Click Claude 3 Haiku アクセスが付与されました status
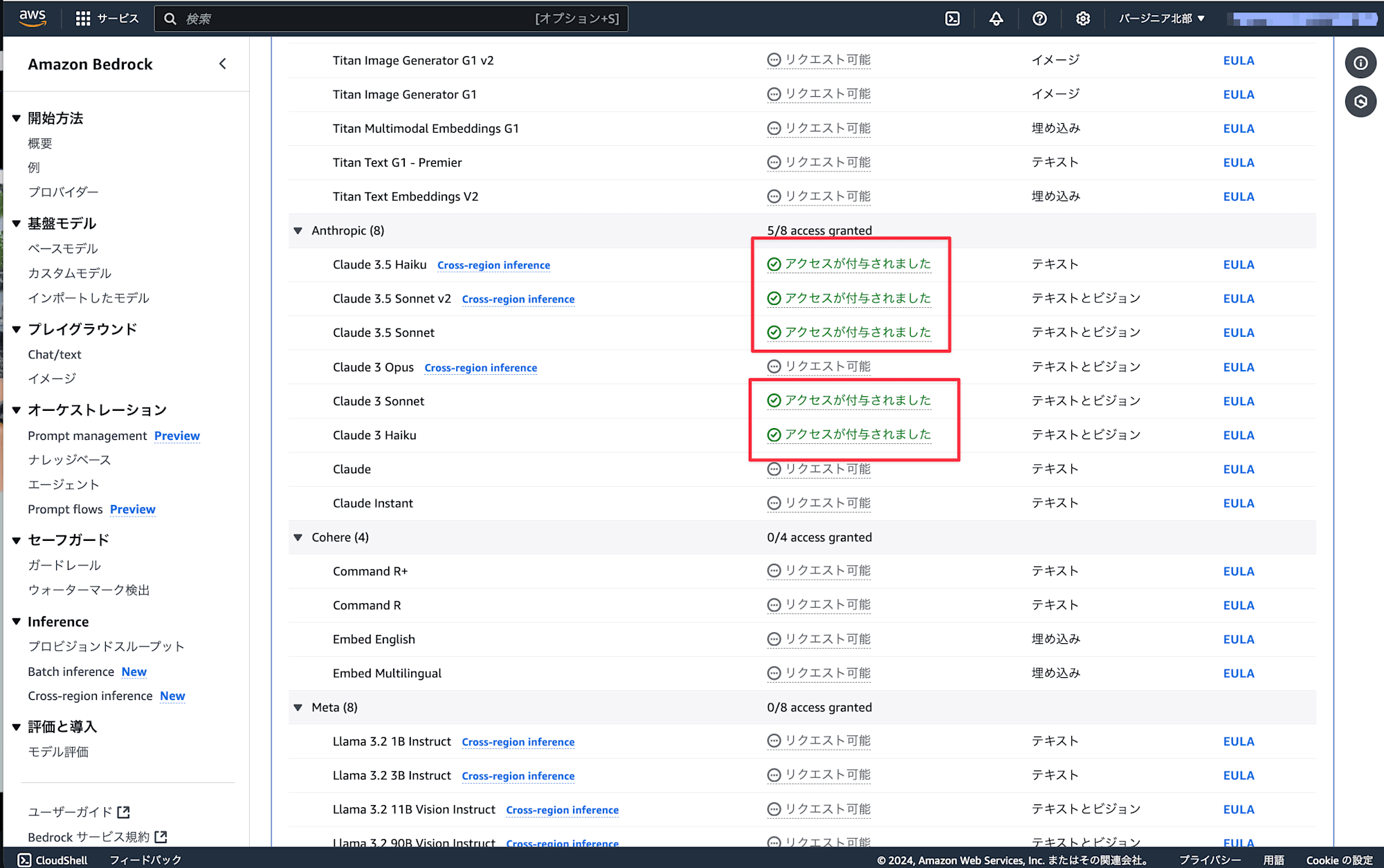This screenshot has height=868, width=1384. (x=849, y=434)
